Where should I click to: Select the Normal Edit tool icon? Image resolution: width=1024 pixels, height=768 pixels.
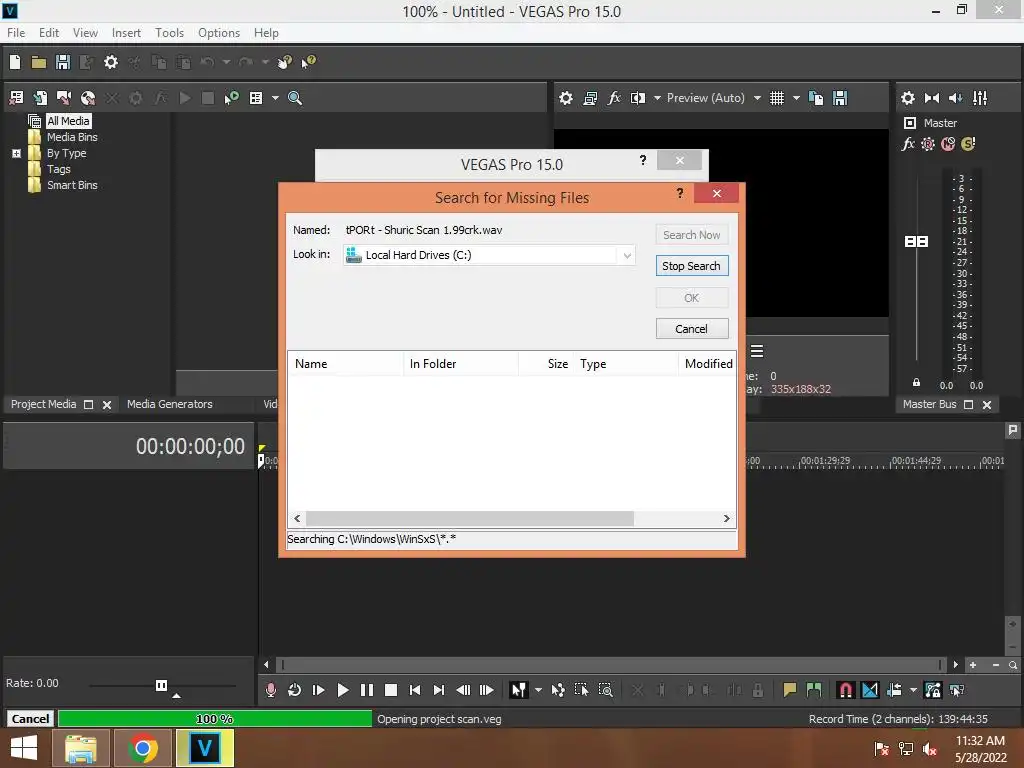tap(519, 690)
